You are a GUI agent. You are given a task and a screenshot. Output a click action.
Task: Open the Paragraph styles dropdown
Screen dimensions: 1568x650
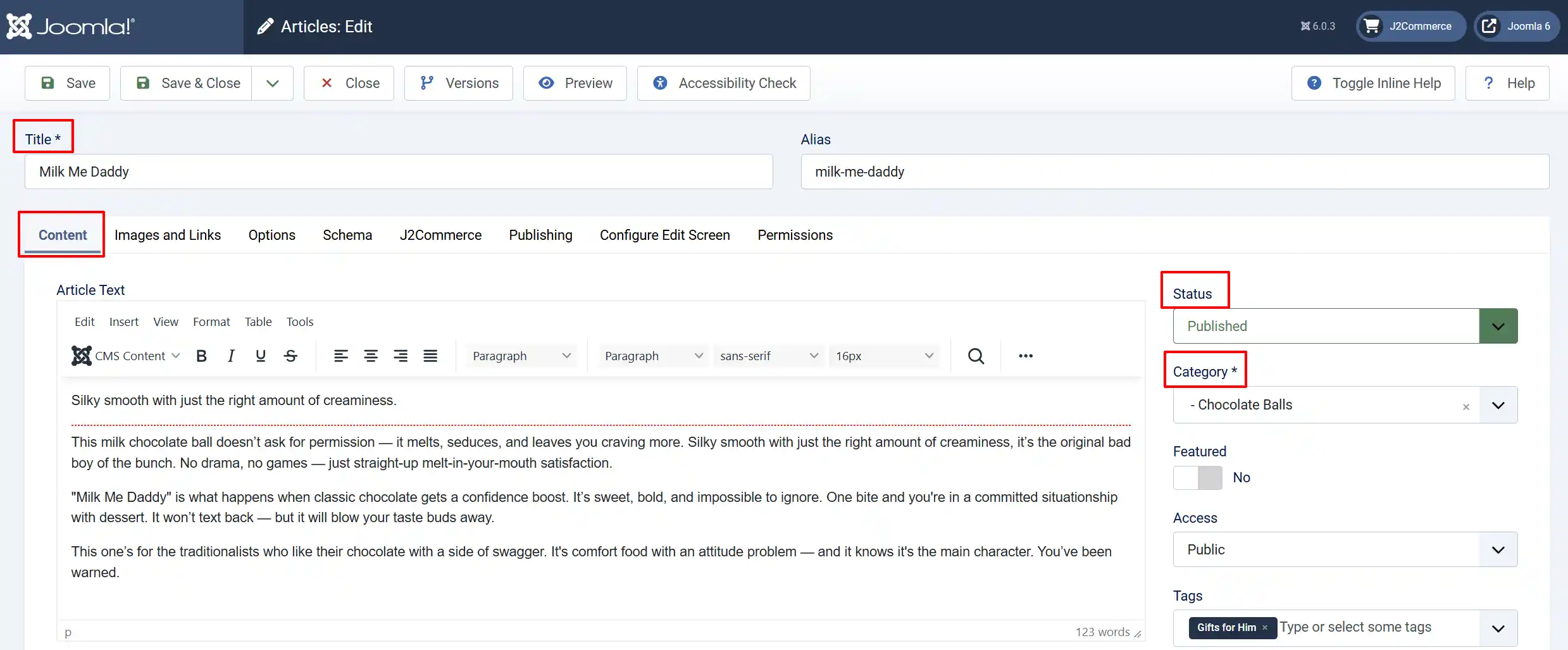[x=654, y=356]
